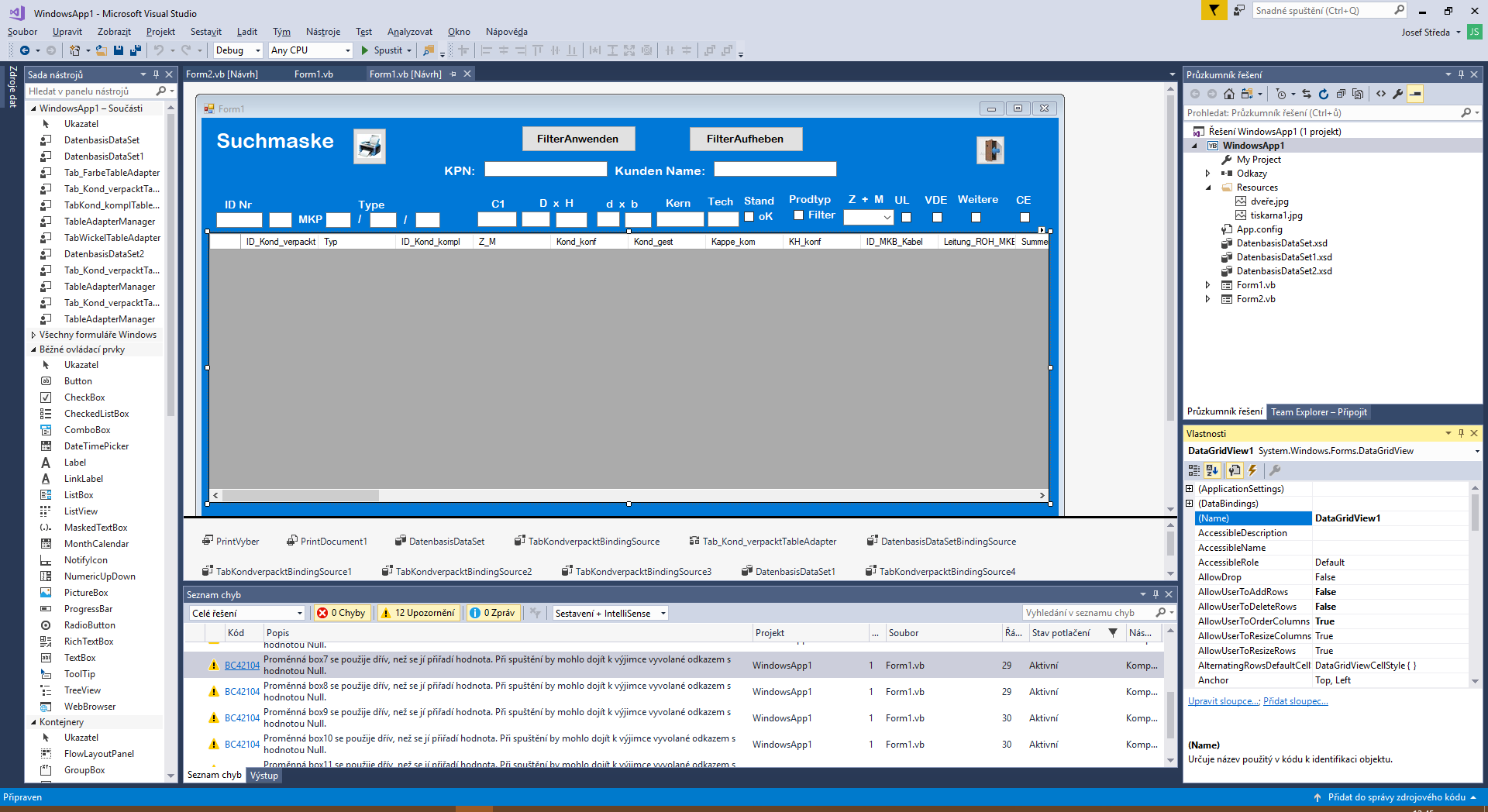Click the Refresh icon in Solution Explorer
The image size is (1488, 812).
point(1324,94)
